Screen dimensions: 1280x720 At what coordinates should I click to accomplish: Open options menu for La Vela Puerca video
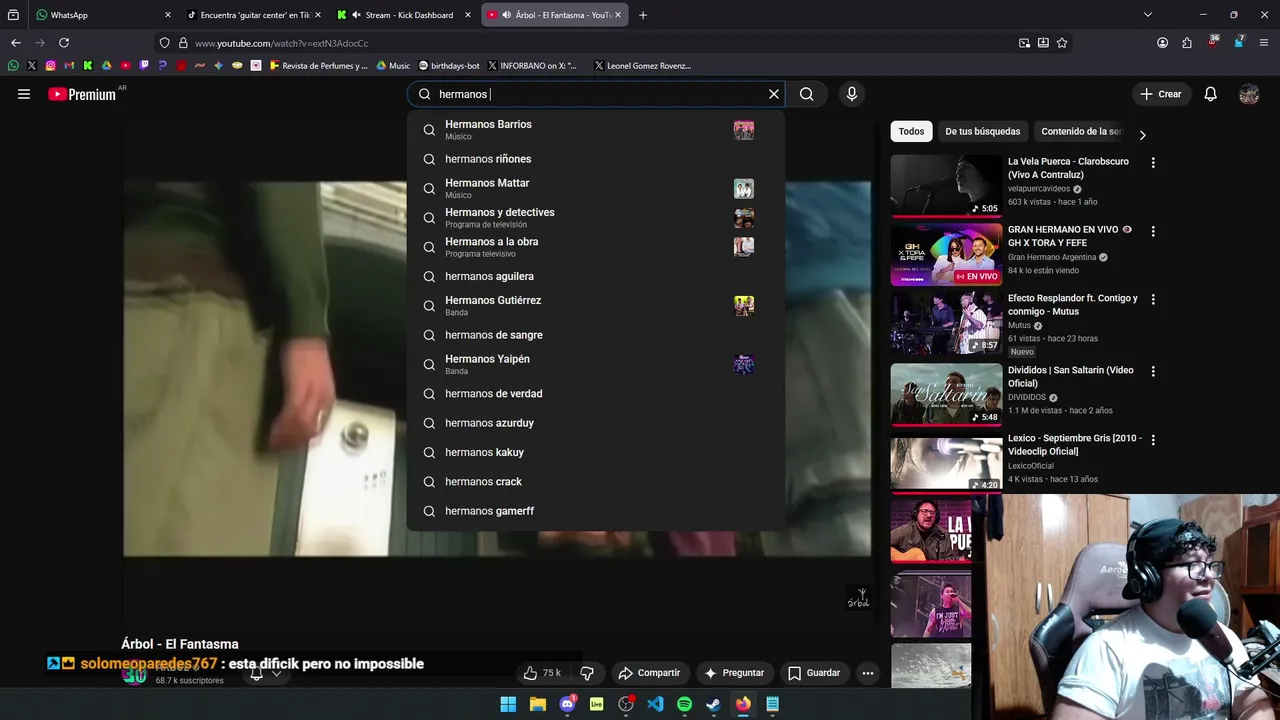[x=1153, y=163]
